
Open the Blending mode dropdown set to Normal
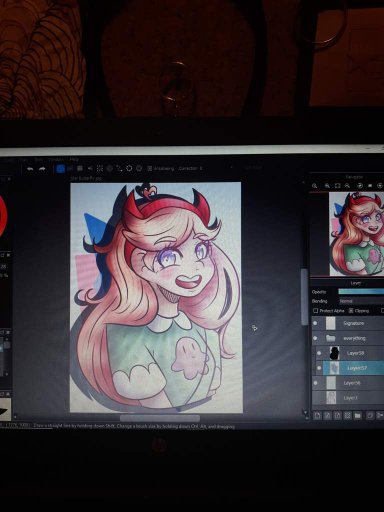pos(361,301)
